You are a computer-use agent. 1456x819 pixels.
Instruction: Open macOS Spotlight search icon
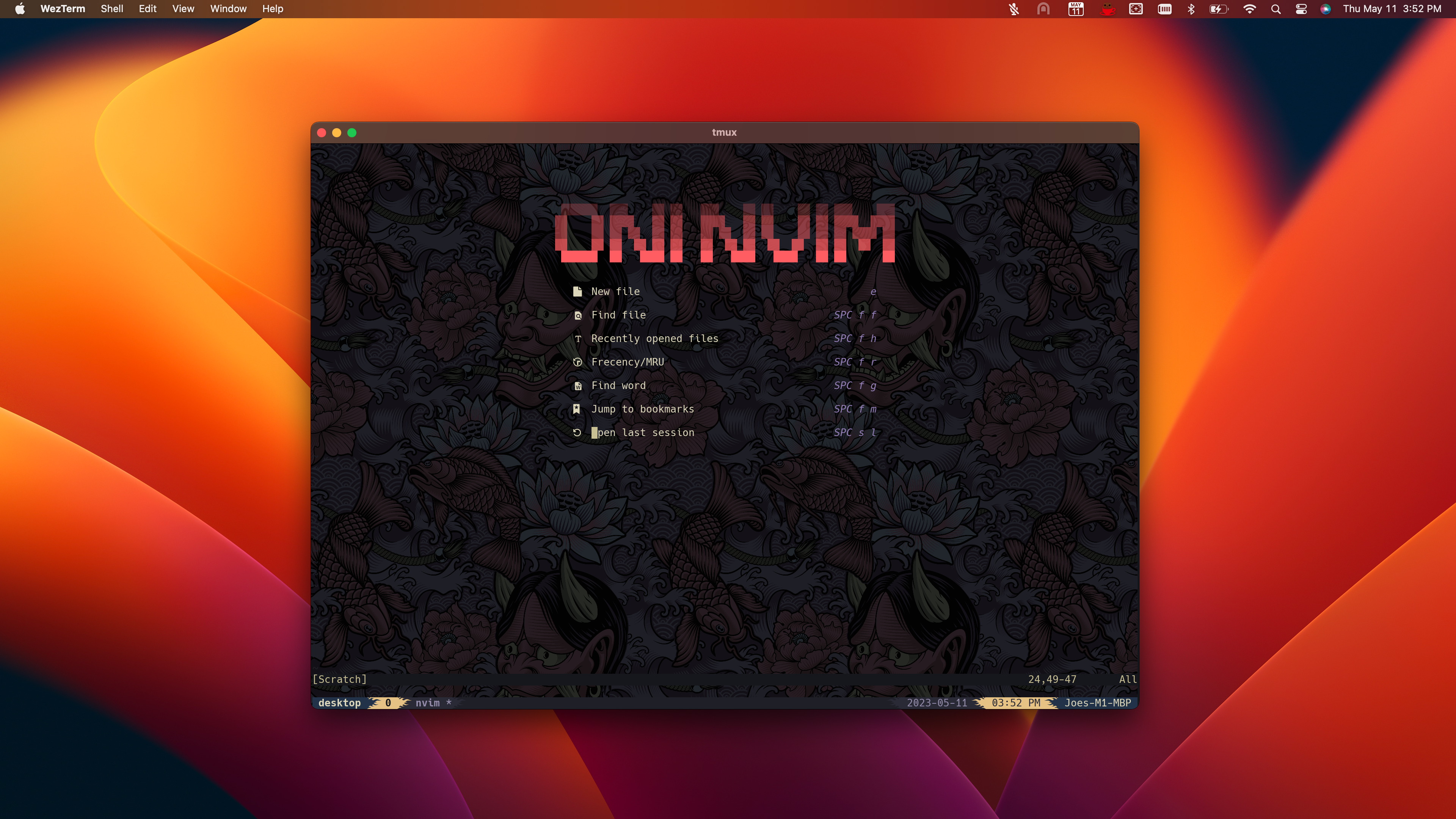[x=1276, y=9]
